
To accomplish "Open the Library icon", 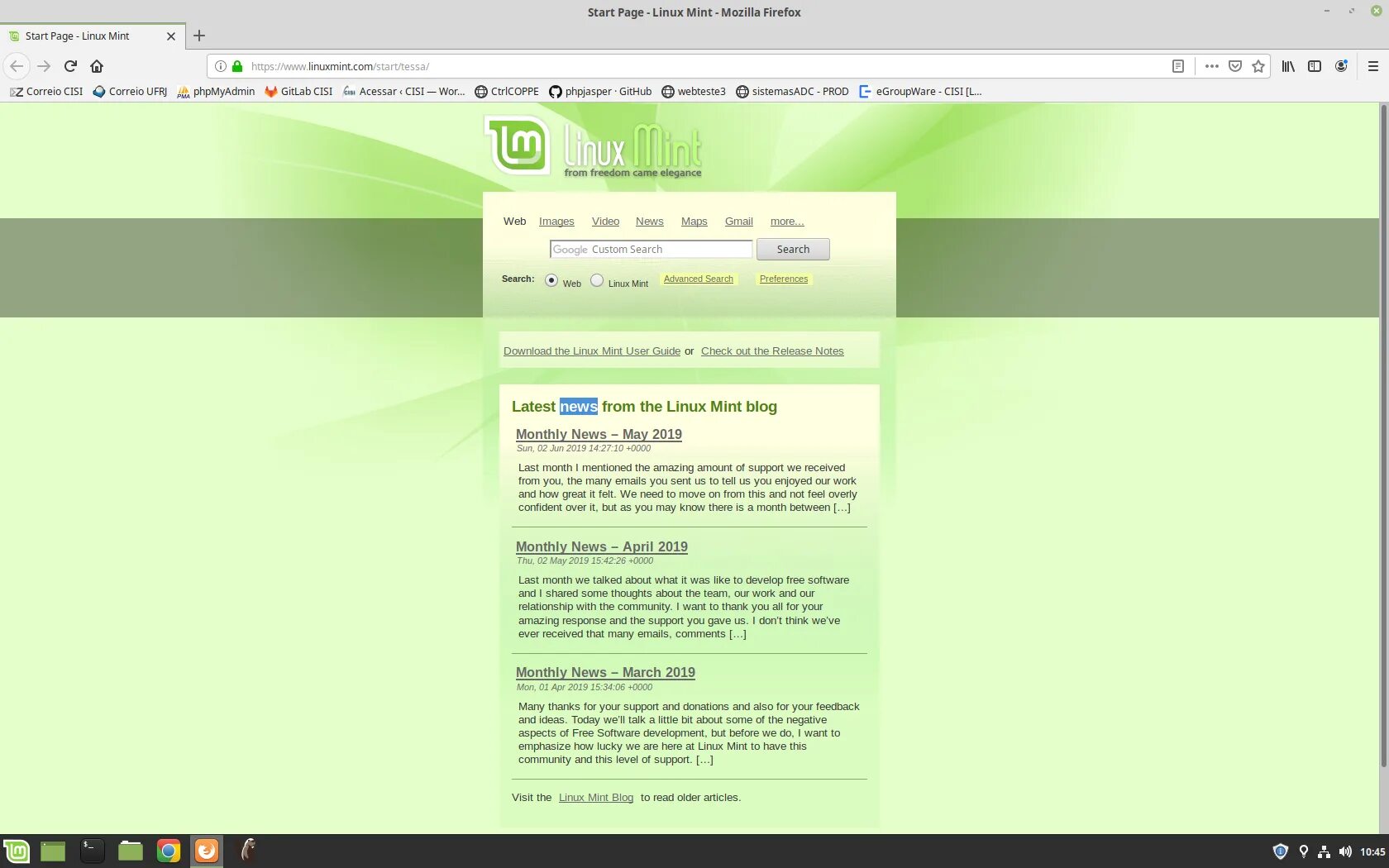I will pyautogui.click(x=1288, y=66).
